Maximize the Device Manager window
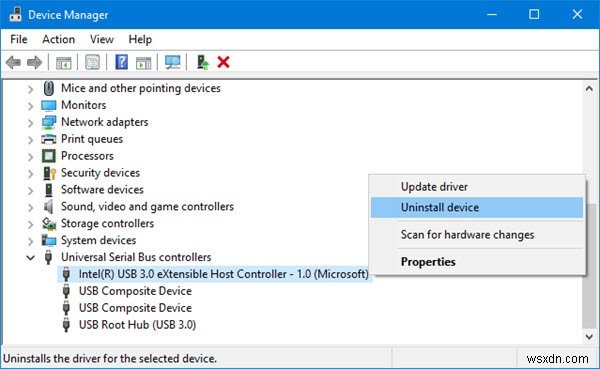The image size is (600, 369). point(534,15)
